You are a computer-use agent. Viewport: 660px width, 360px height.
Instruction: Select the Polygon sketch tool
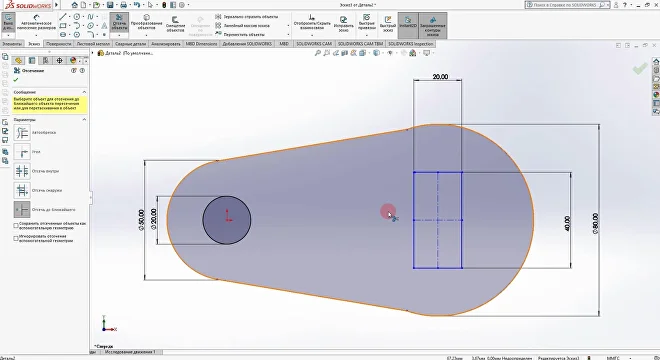(x=77, y=35)
